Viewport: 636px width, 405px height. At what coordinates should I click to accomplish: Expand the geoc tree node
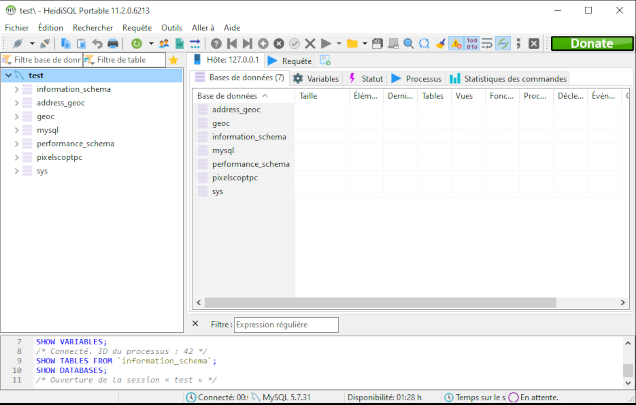(17, 116)
